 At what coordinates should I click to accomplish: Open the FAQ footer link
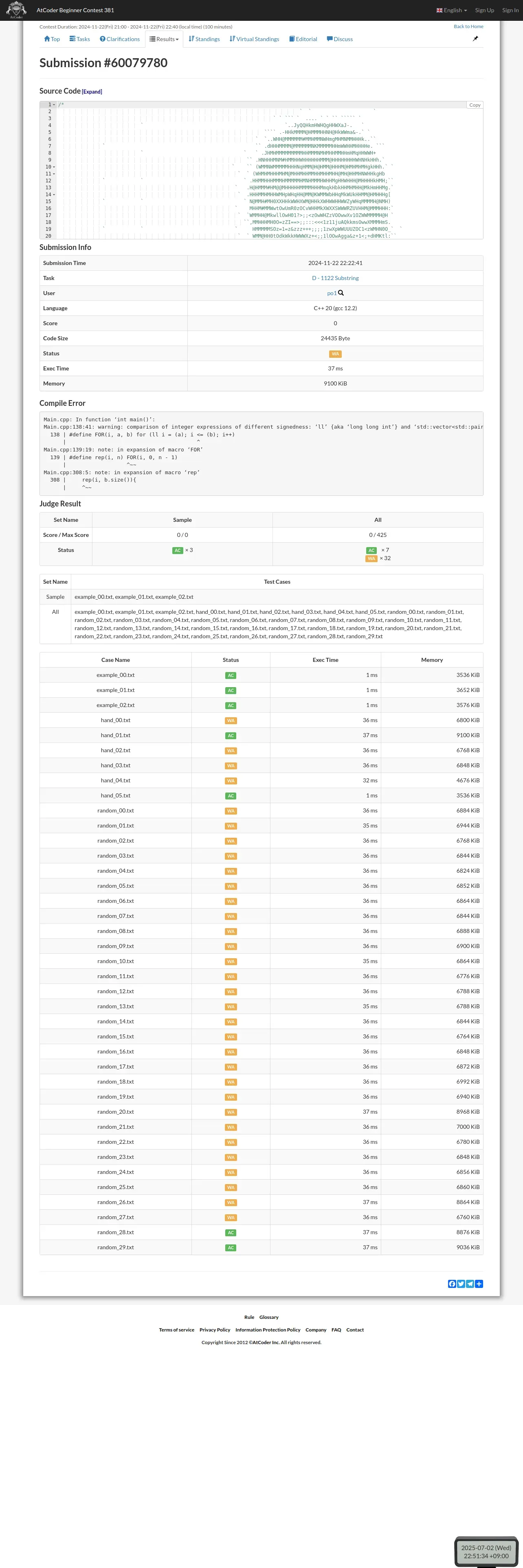click(336, 1330)
